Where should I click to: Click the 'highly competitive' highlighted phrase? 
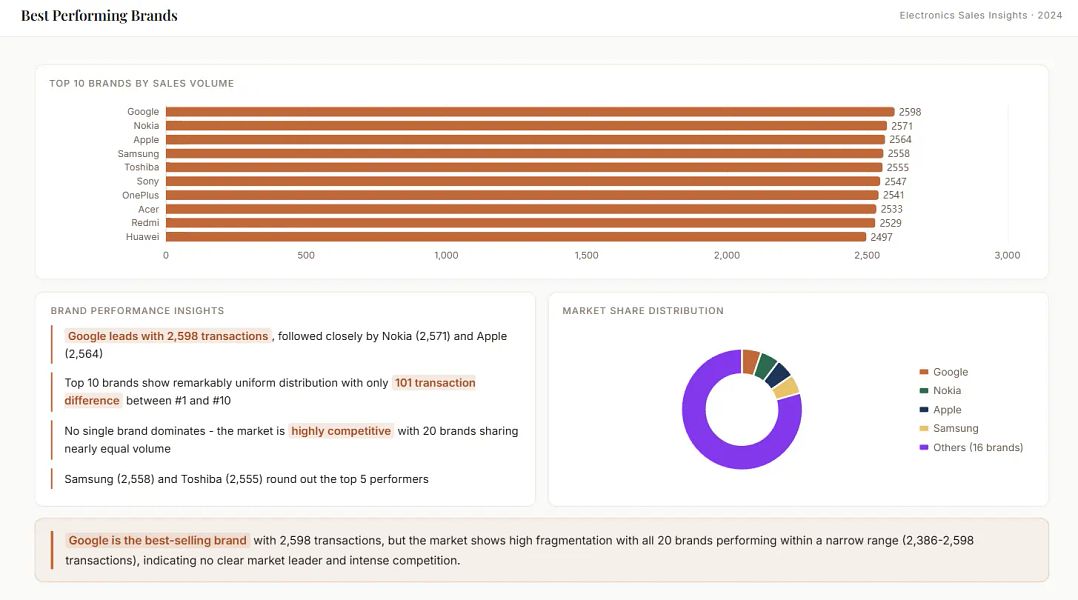[341, 431]
